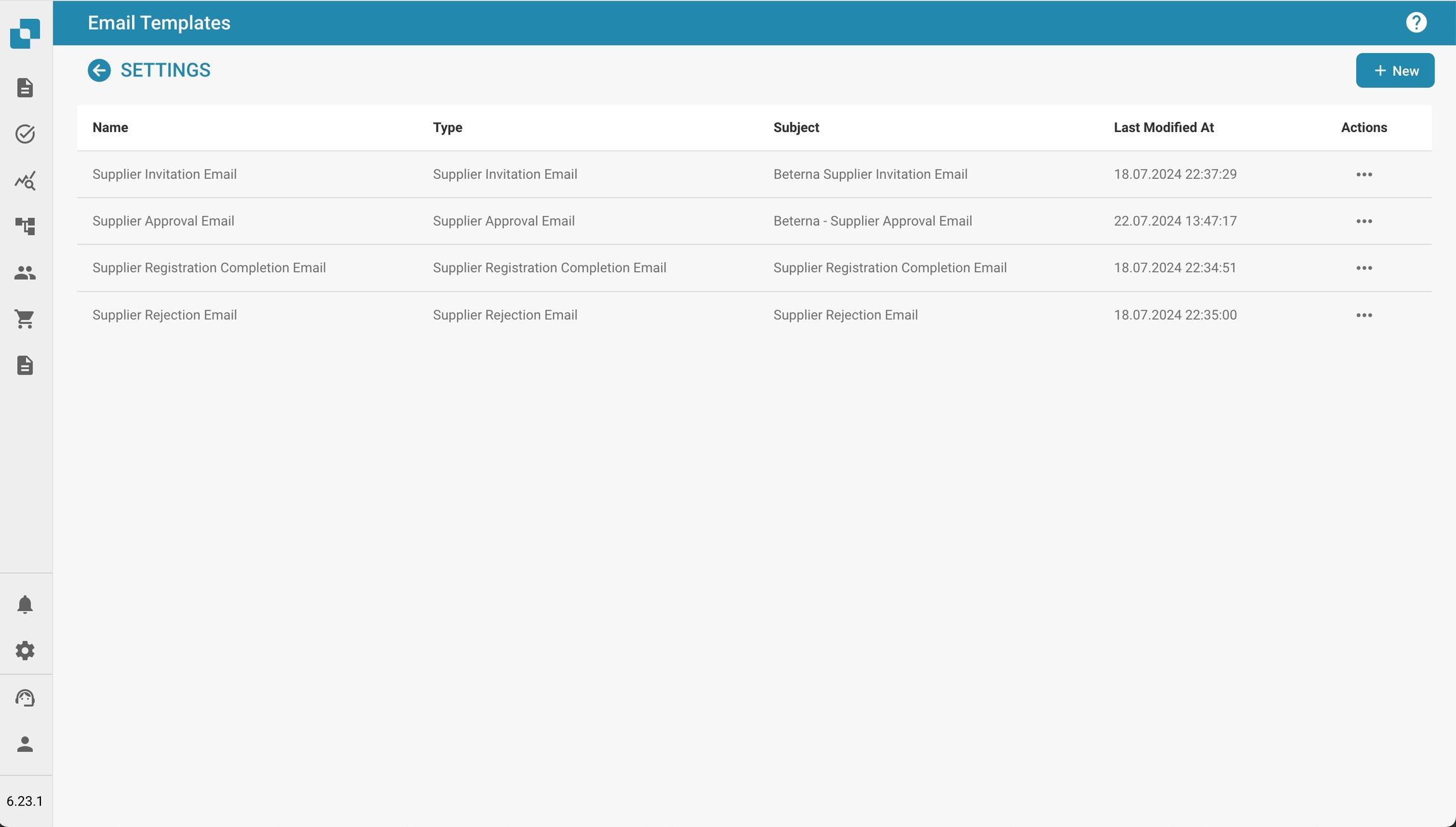1456x827 pixels.
Task: Open the documents icon in sidebar
Action: (25, 88)
